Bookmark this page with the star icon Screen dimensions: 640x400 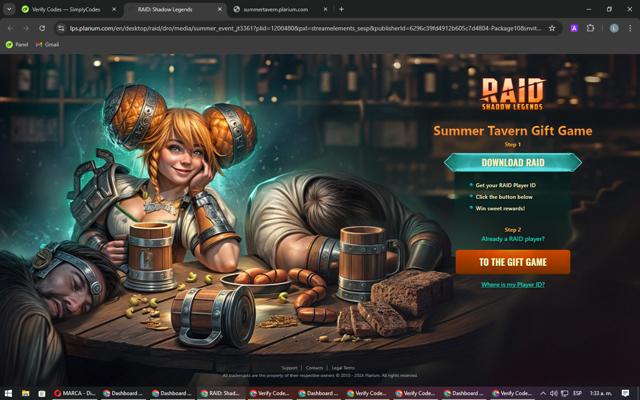(x=552, y=28)
